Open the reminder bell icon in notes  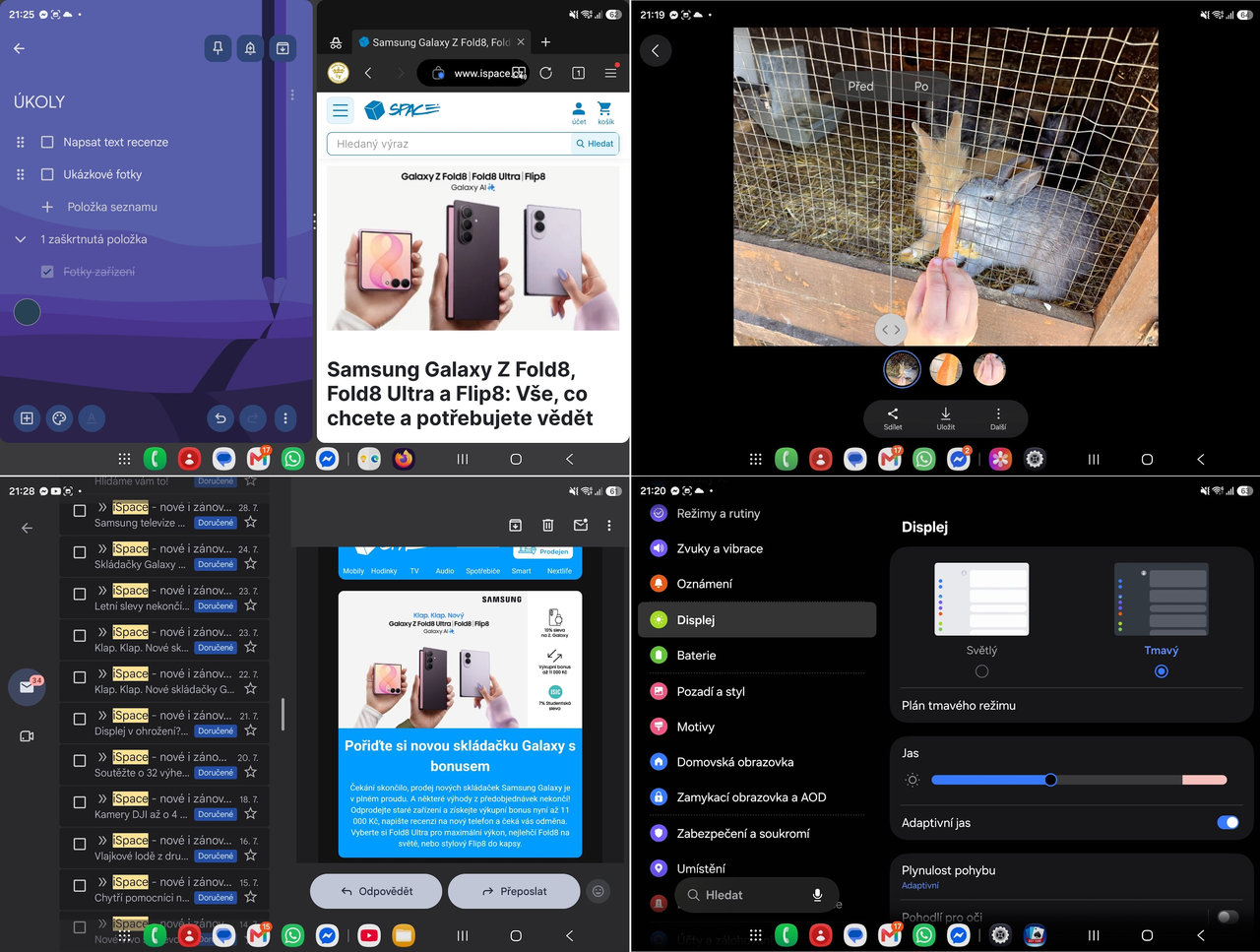coord(250,48)
